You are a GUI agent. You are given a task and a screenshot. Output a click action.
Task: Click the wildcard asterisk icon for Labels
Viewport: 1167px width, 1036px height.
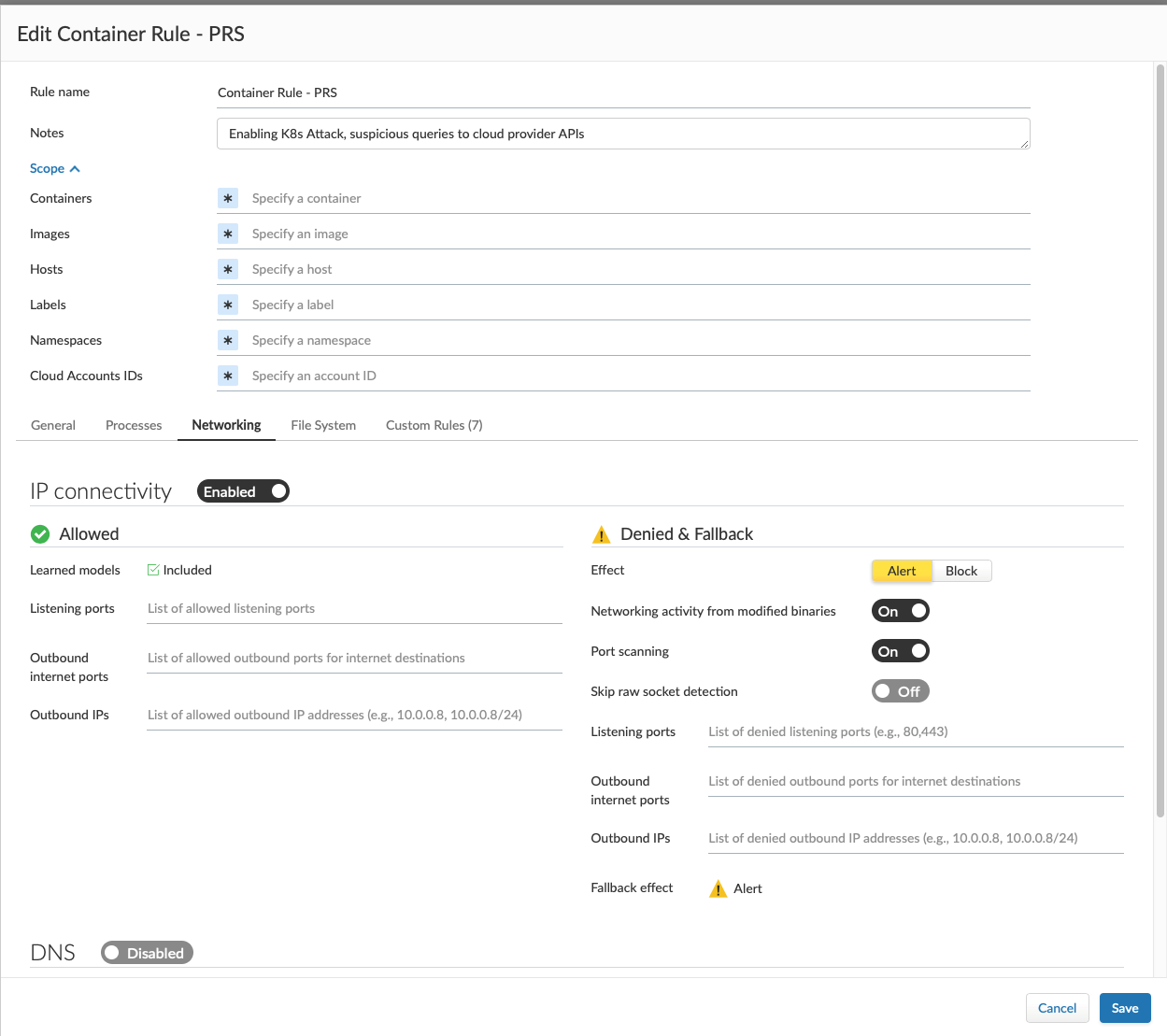click(x=228, y=305)
